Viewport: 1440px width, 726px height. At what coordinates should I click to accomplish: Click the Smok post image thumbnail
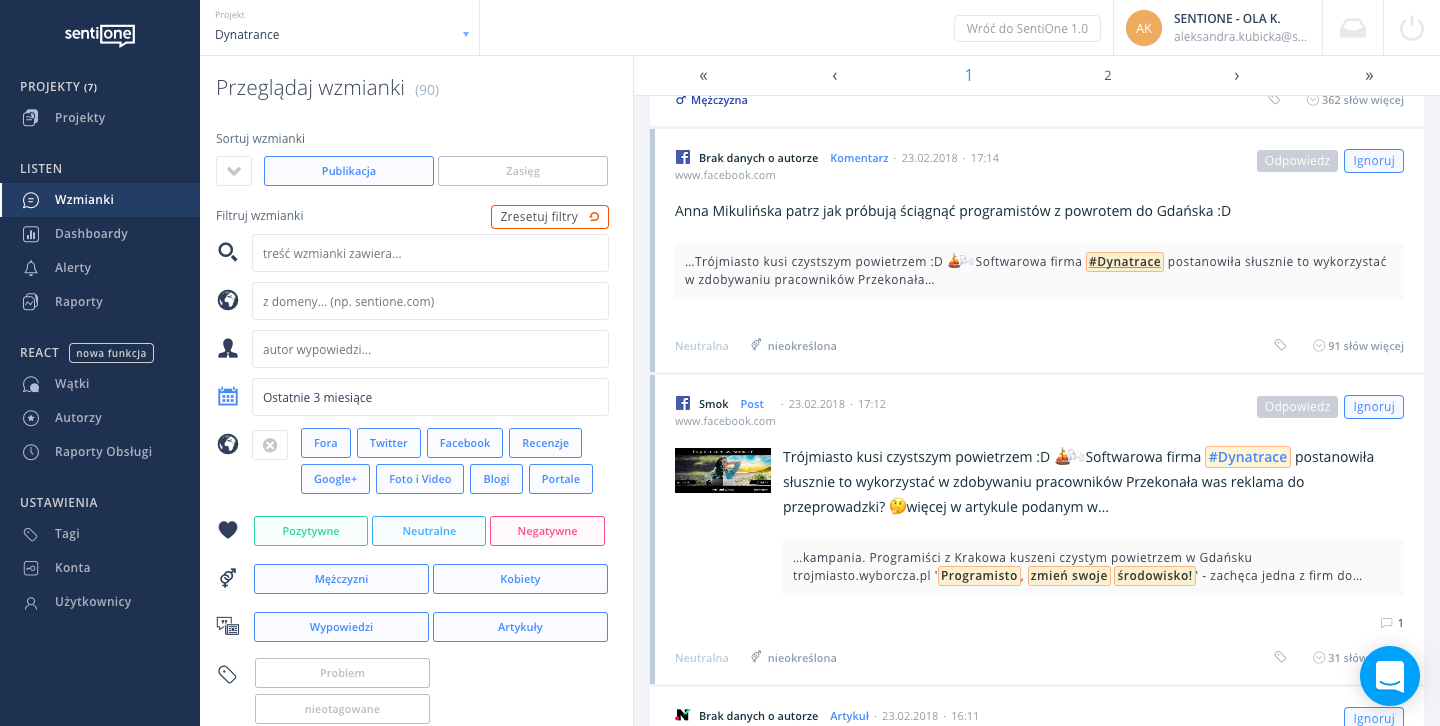722,470
